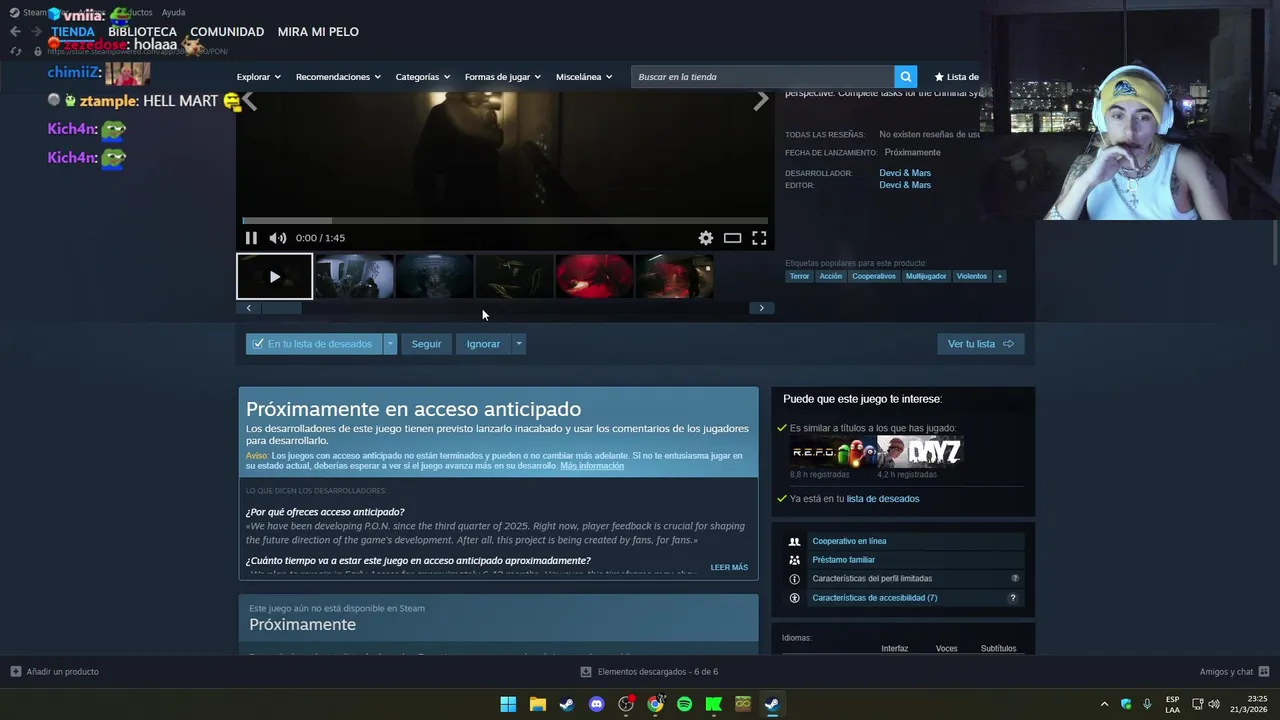Open File Explorer from the taskbar
The height and width of the screenshot is (720, 1280).
[537, 704]
